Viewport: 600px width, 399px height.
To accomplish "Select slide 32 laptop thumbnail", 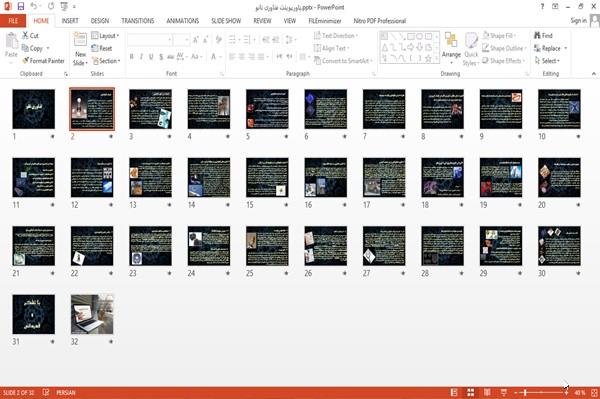I will click(x=92, y=314).
